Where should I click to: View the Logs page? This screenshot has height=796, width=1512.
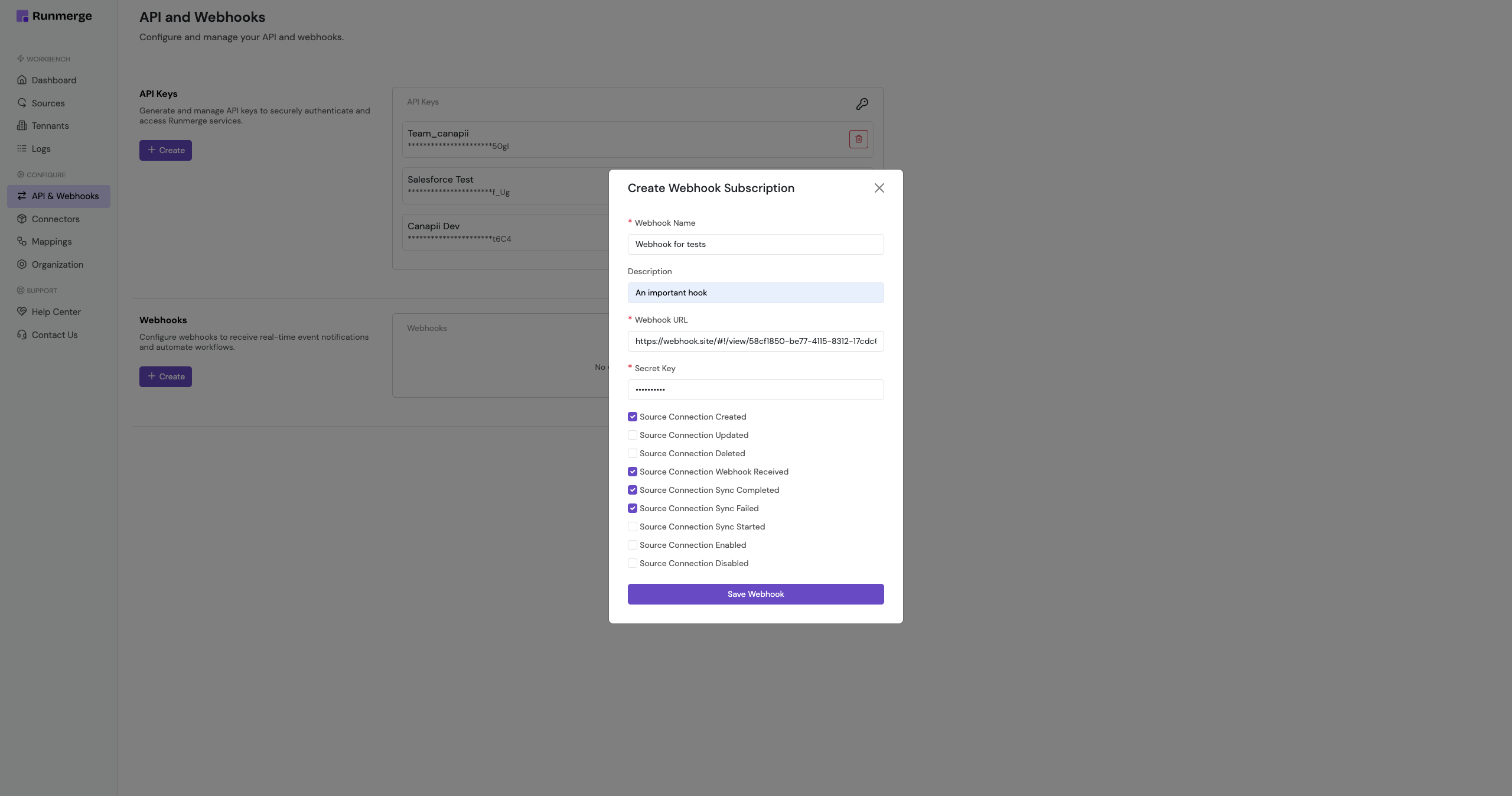click(40, 148)
